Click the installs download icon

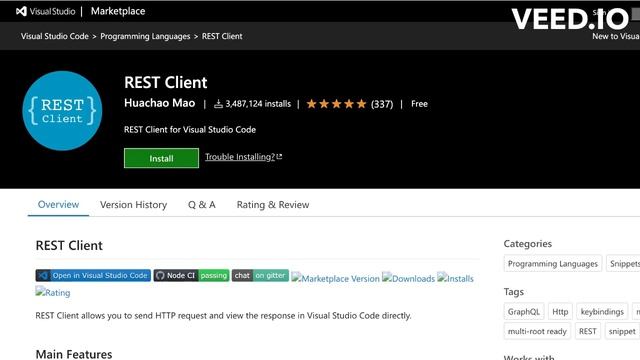click(x=218, y=104)
